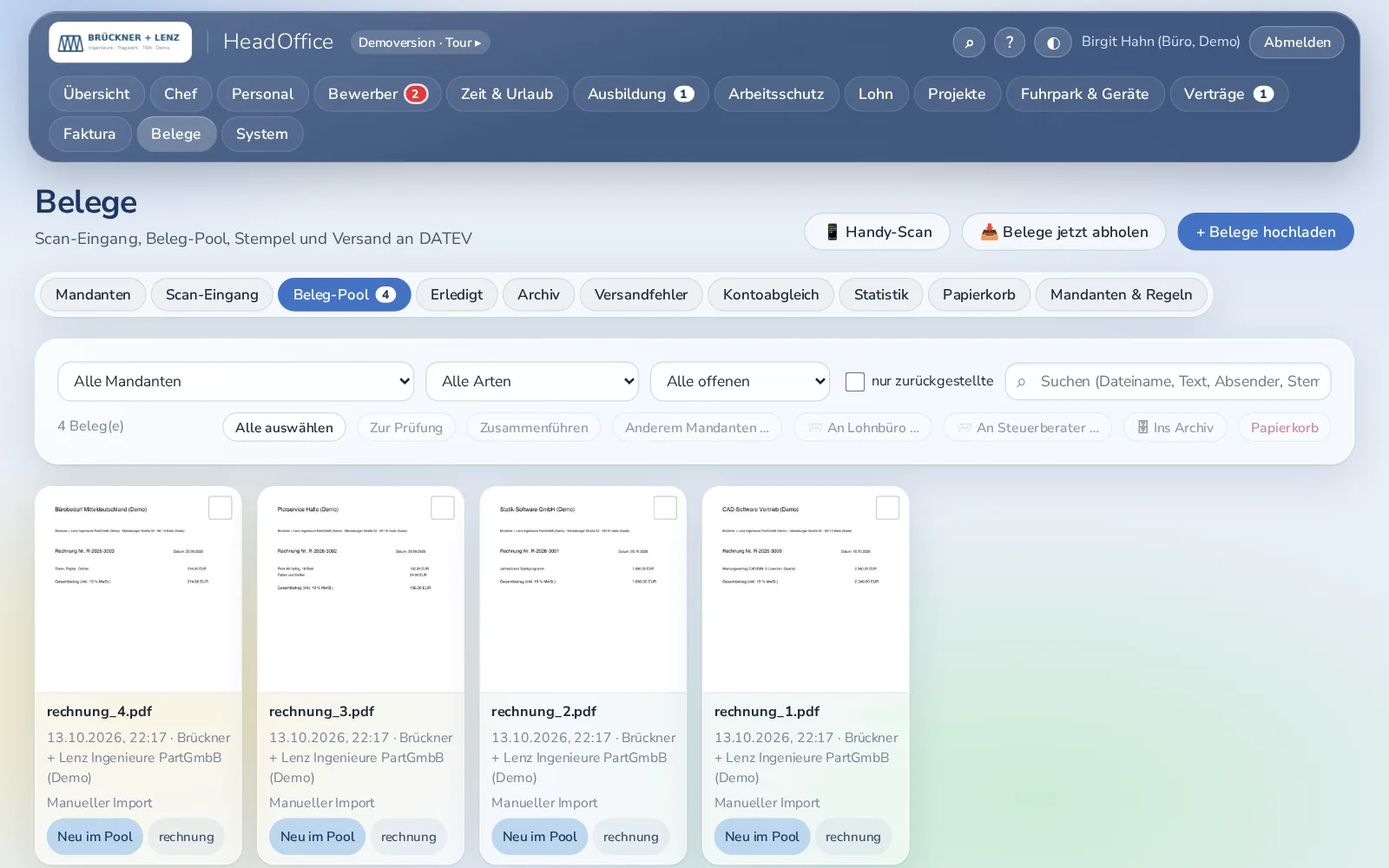
Task: Click the Handy-Scan button
Action: (877, 232)
